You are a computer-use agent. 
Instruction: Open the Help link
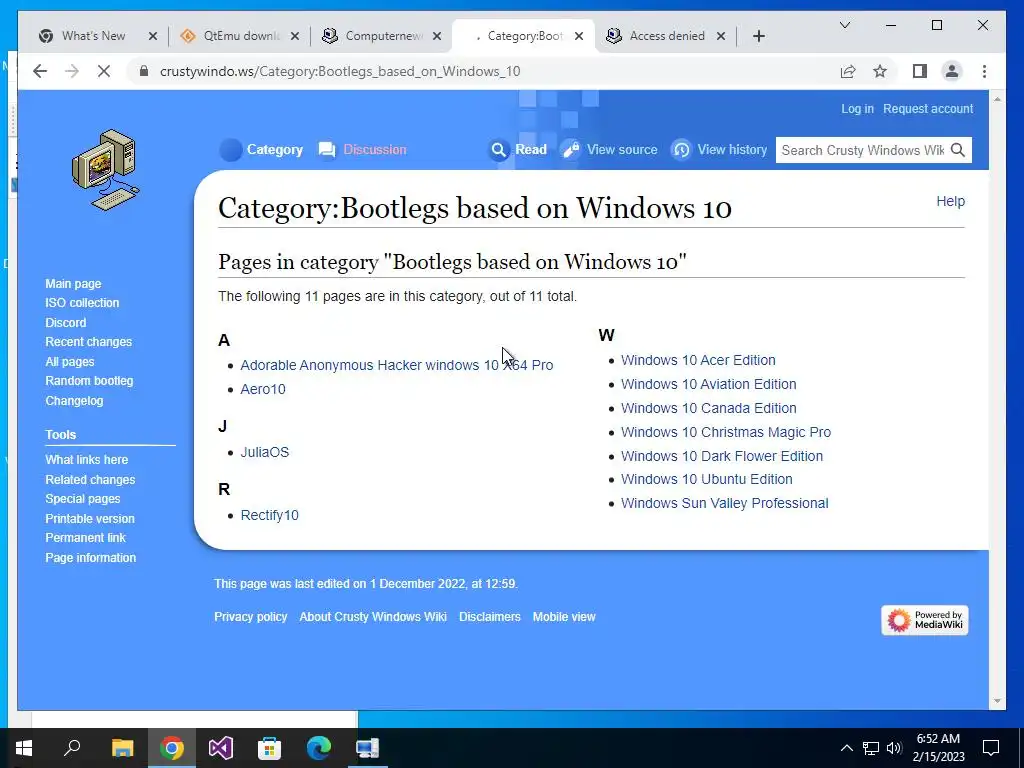[x=950, y=201]
